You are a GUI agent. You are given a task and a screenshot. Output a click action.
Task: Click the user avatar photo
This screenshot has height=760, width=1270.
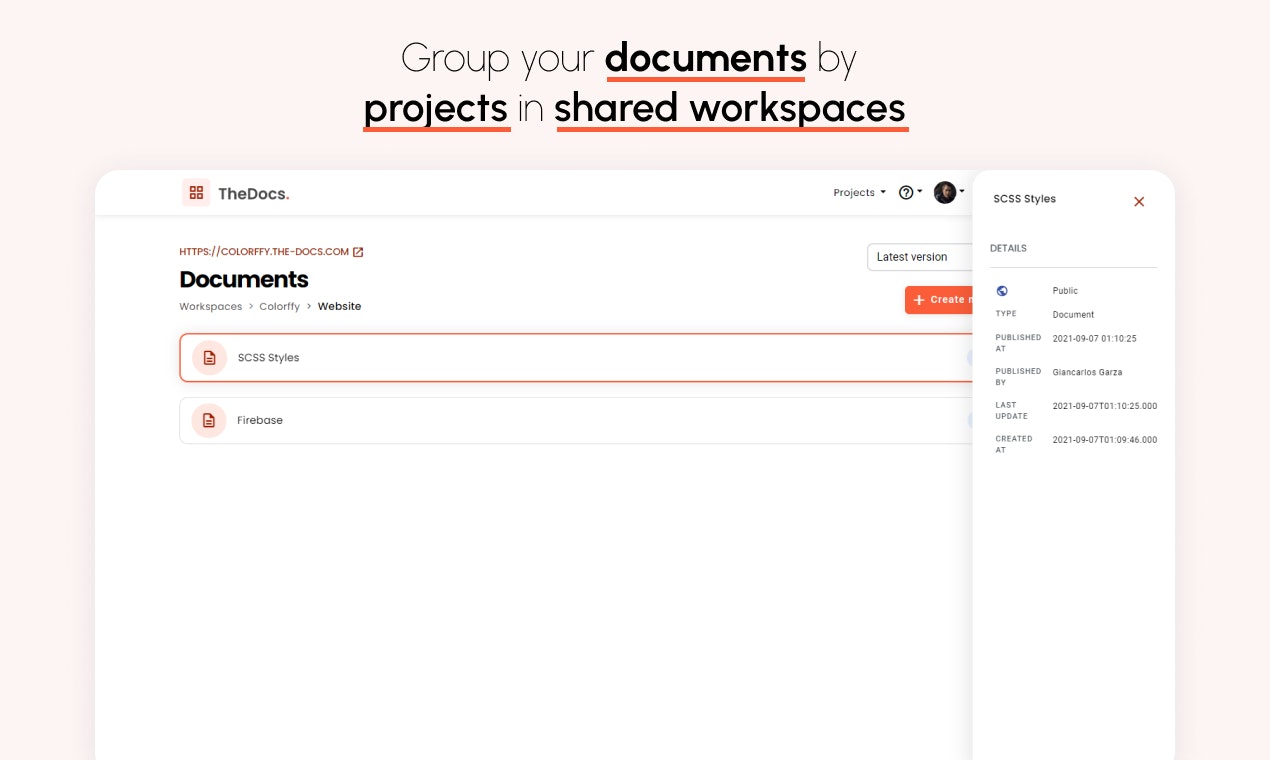(x=946, y=192)
